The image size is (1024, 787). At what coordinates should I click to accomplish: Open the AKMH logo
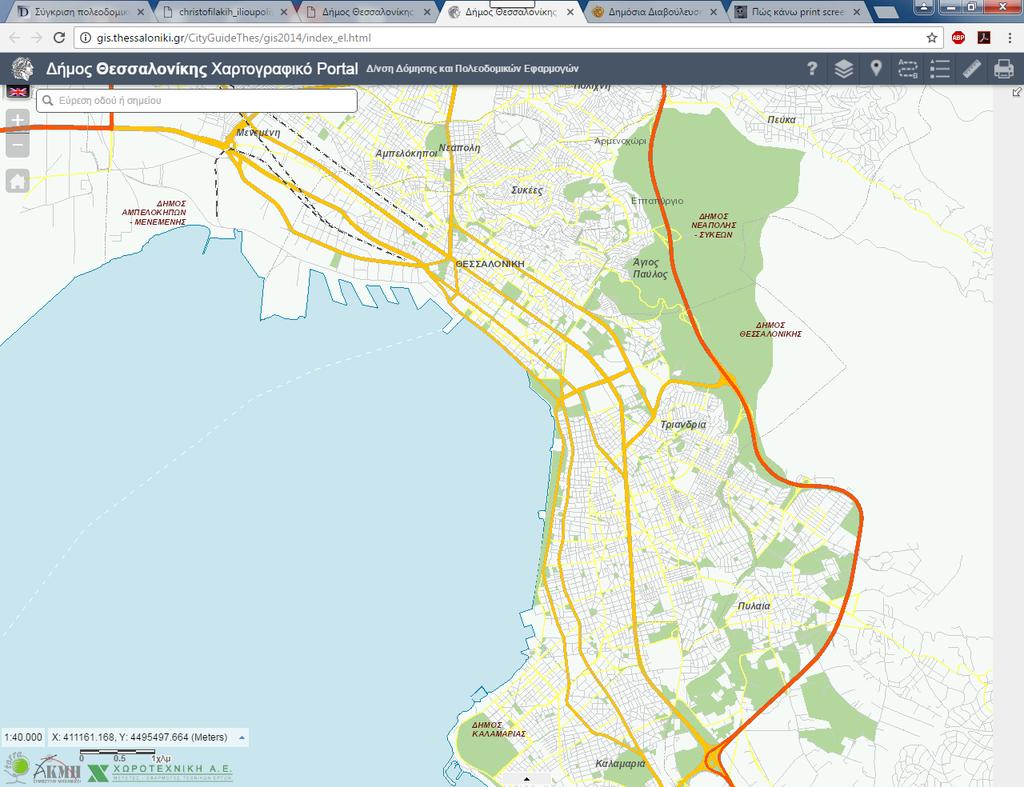click(x=57, y=770)
